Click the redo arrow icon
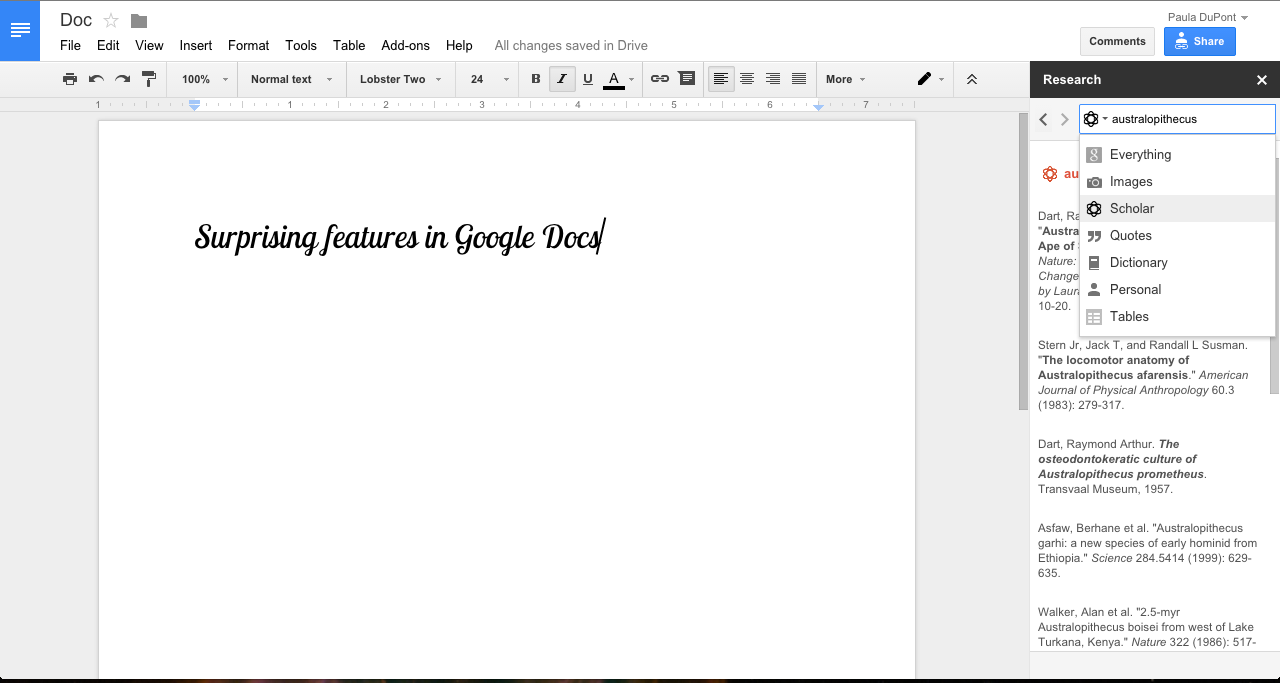 (122, 79)
